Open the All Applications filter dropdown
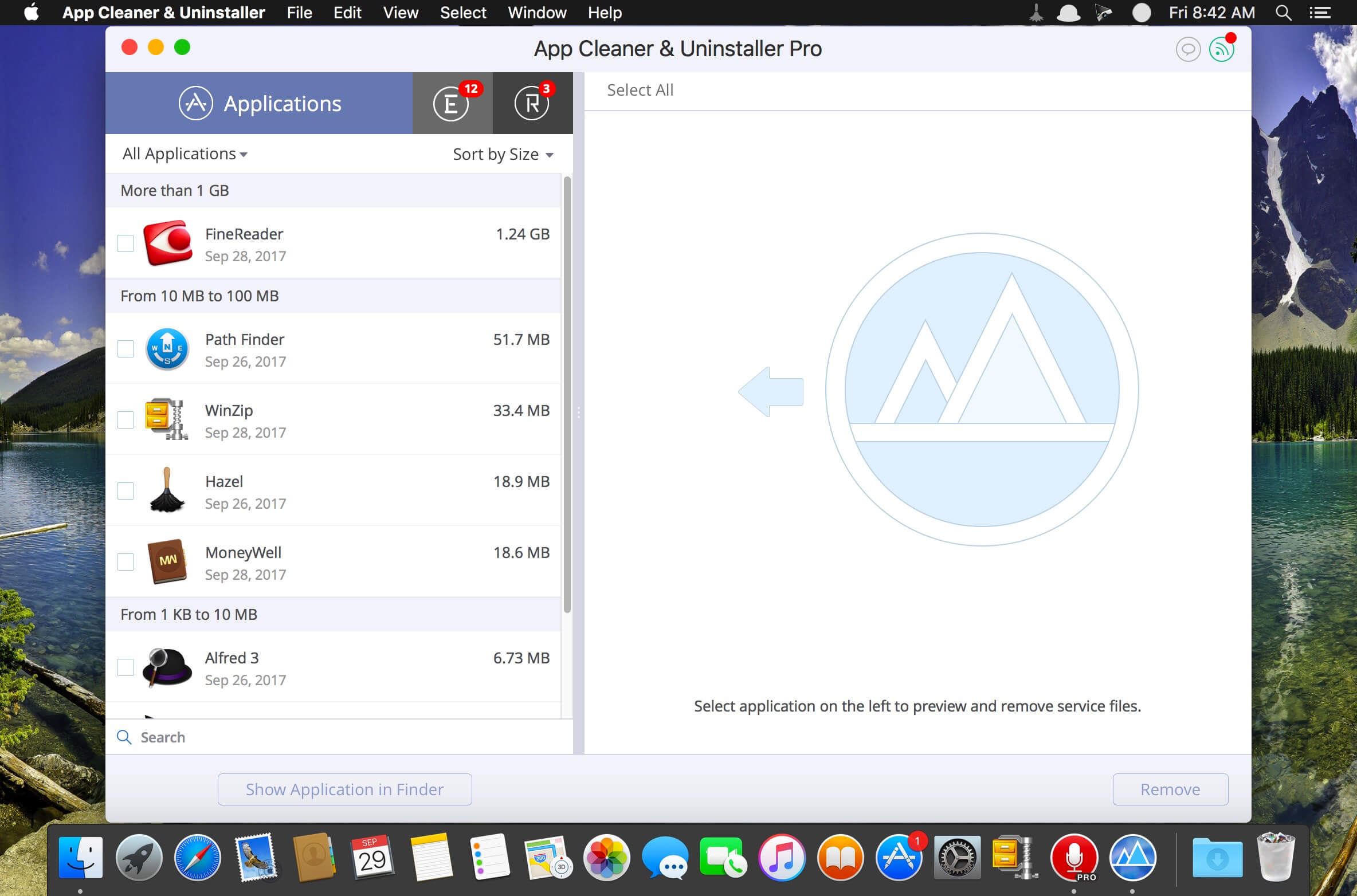The image size is (1357, 896). [x=185, y=154]
